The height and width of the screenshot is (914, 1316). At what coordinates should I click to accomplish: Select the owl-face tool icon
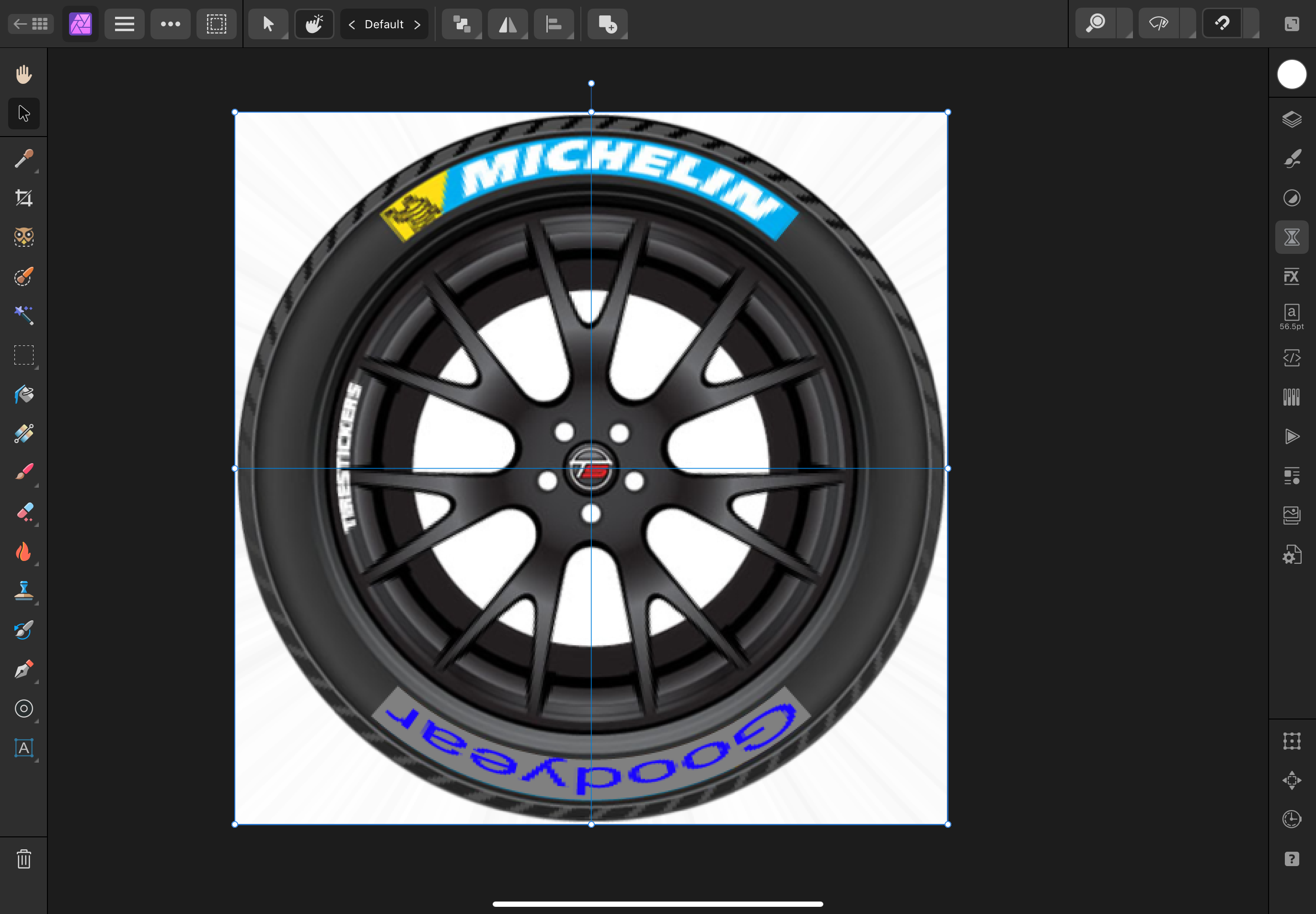pos(23,237)
